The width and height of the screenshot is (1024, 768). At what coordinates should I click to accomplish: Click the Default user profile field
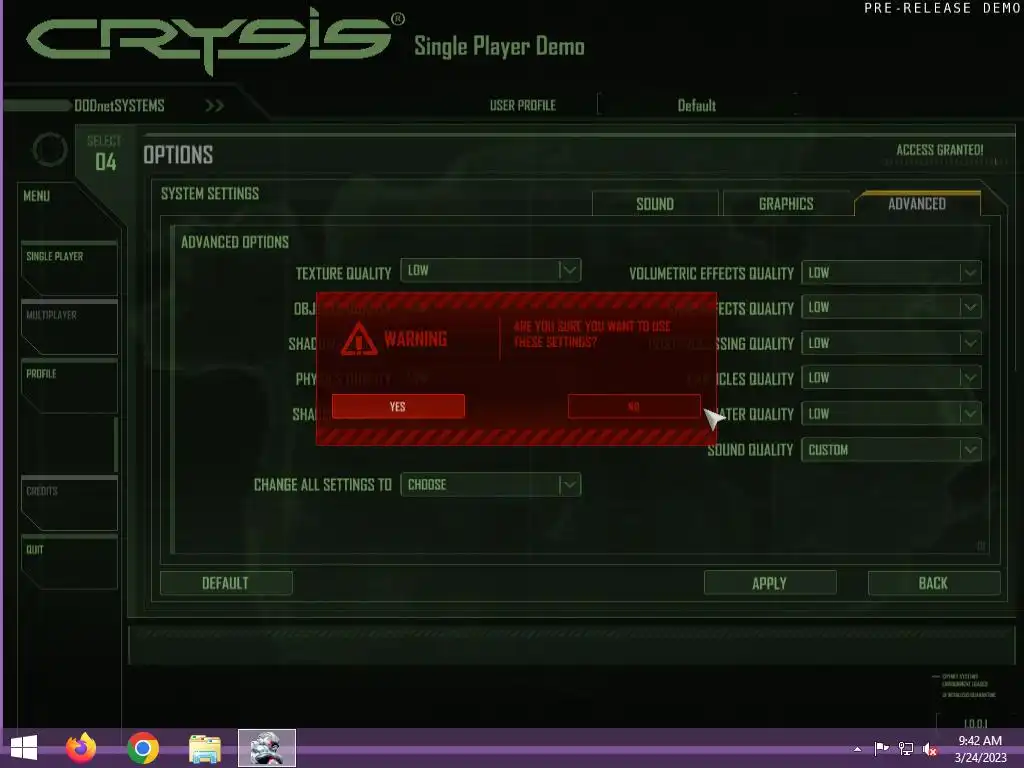tap(697, 105)
